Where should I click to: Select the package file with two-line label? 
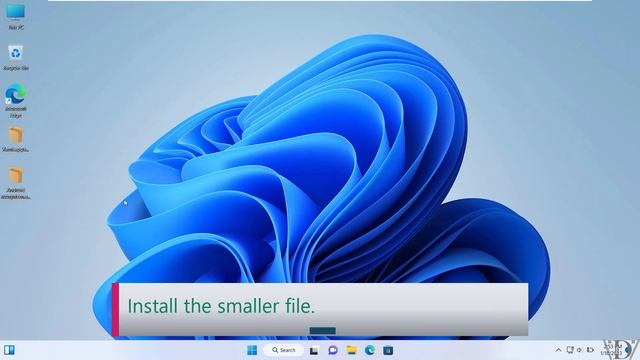point(16,183)
